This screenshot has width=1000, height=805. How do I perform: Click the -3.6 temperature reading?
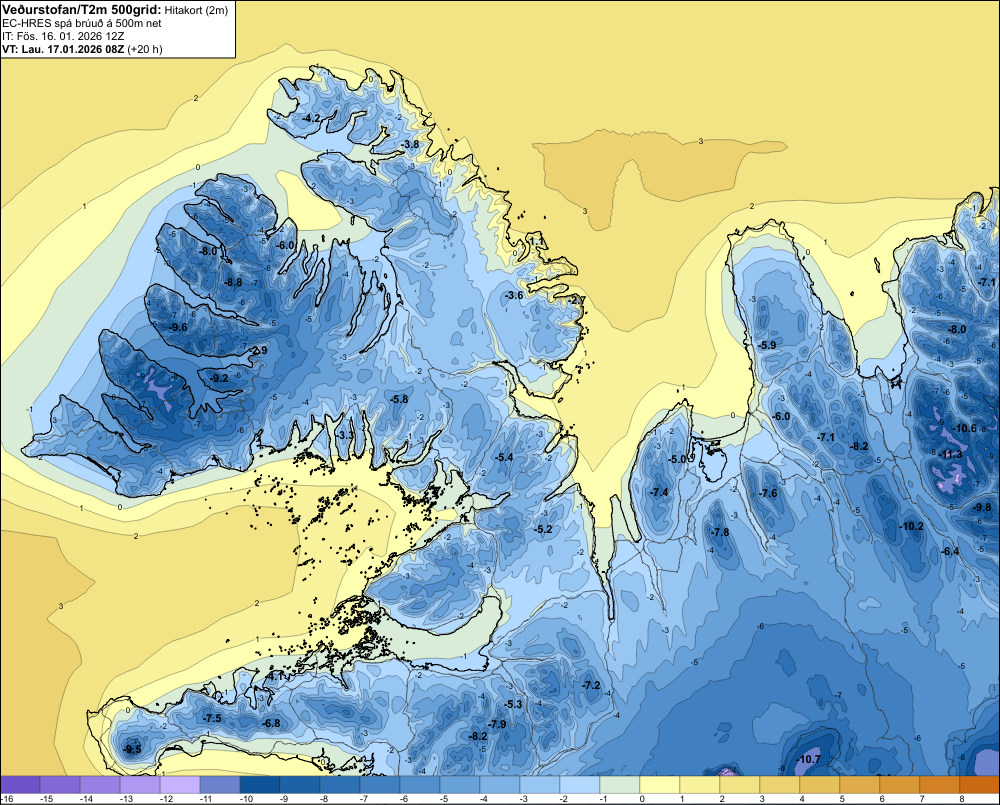pyautogui.click(x=514, y=295)
